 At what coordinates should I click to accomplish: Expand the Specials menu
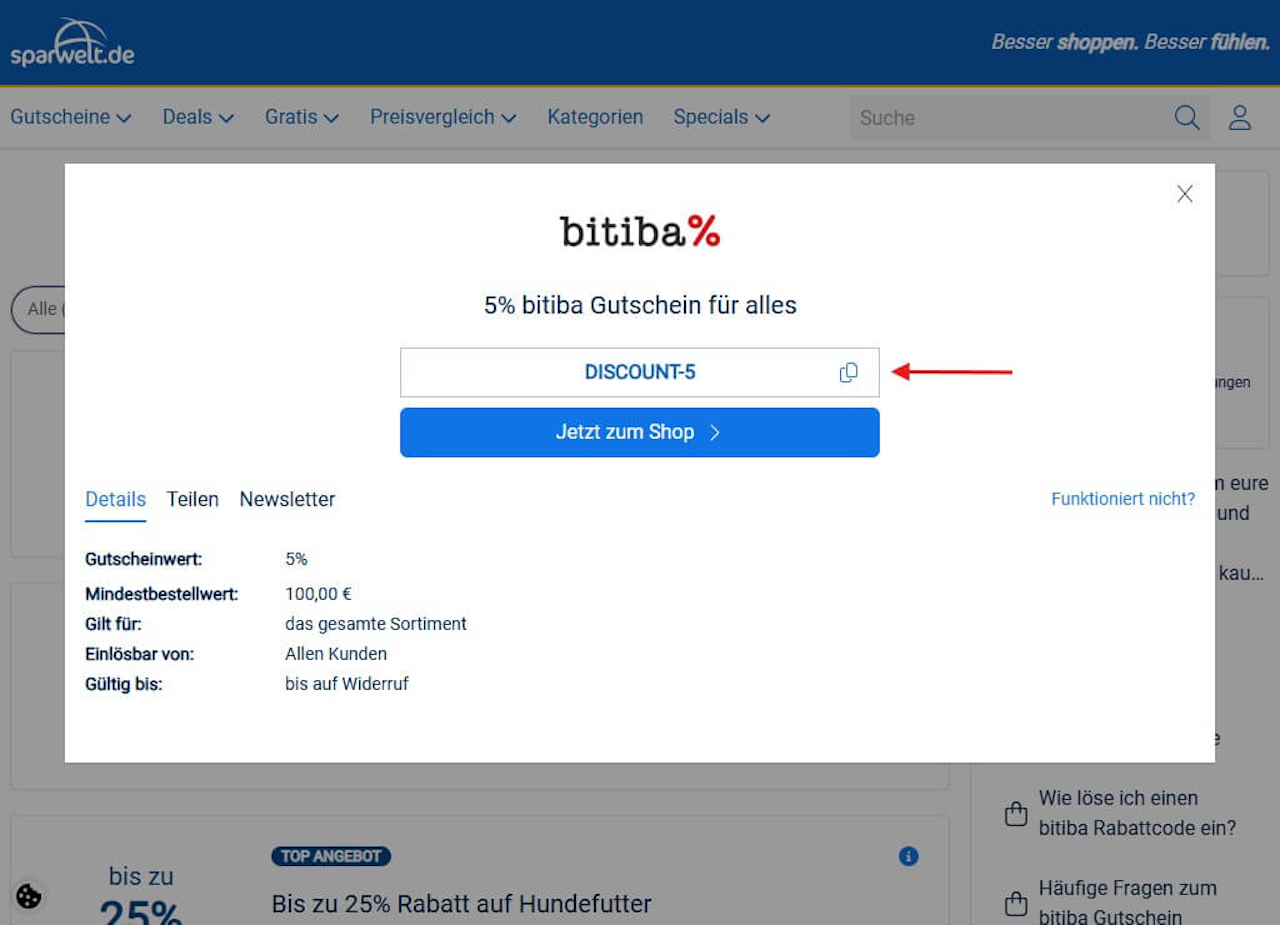tap(721, 117)
